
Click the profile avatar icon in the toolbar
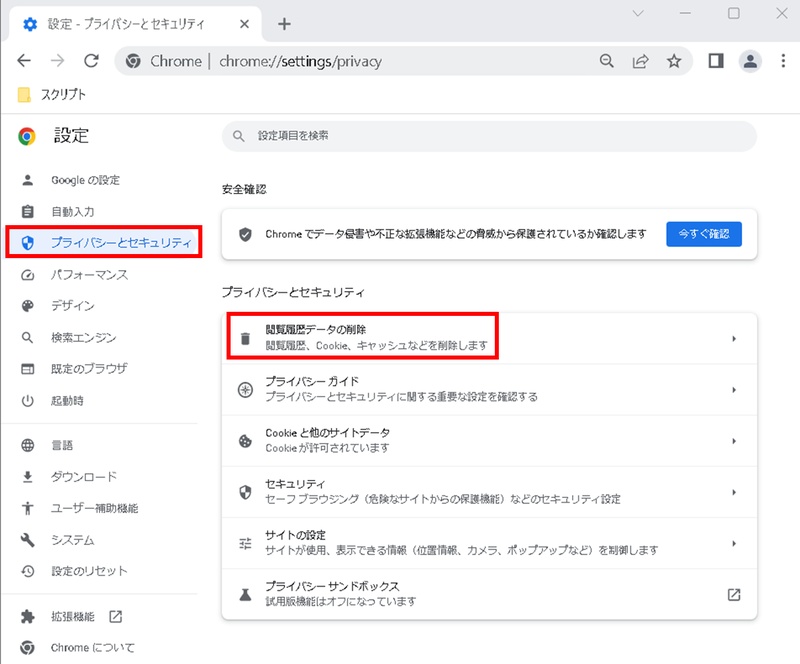click(x=751, y=61)
